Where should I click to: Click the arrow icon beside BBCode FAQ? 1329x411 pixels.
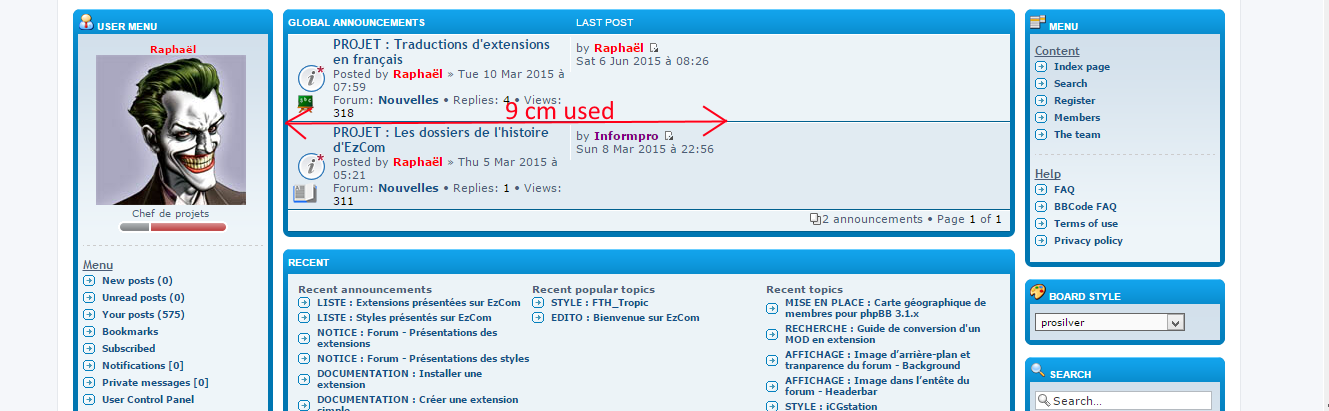[x=1041, y=207]
